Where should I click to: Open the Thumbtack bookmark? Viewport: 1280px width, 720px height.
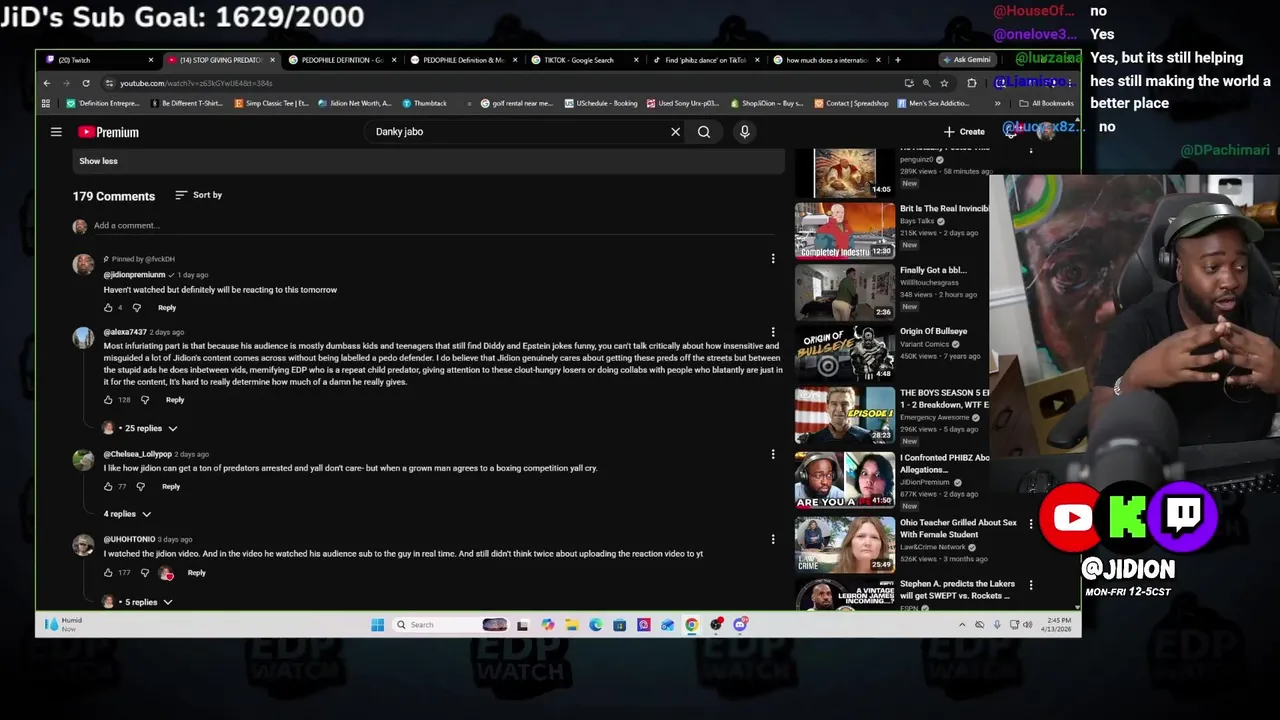pos(424,103)
